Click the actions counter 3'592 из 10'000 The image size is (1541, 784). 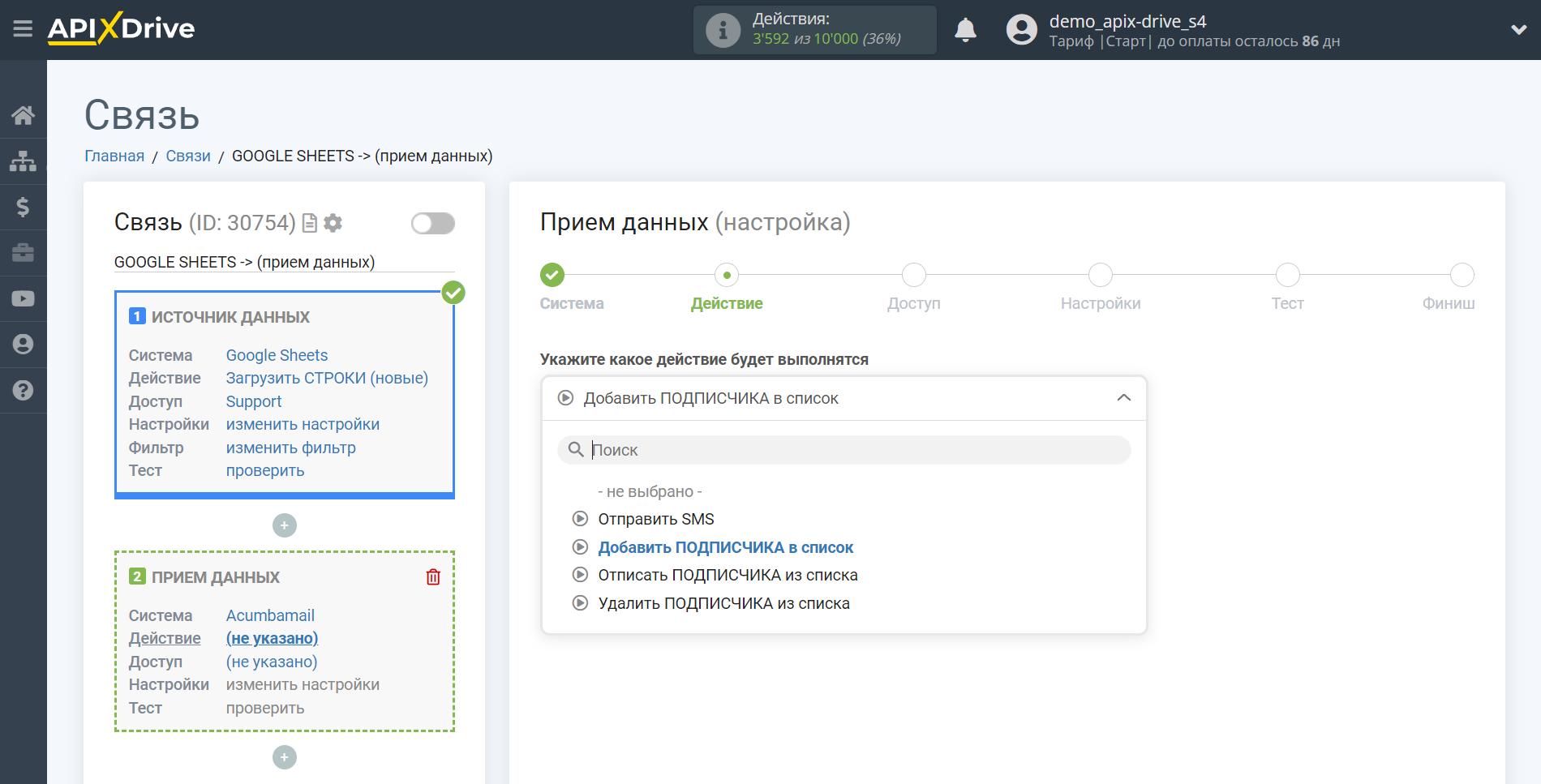pyautogui.click(x=826, y=39)
